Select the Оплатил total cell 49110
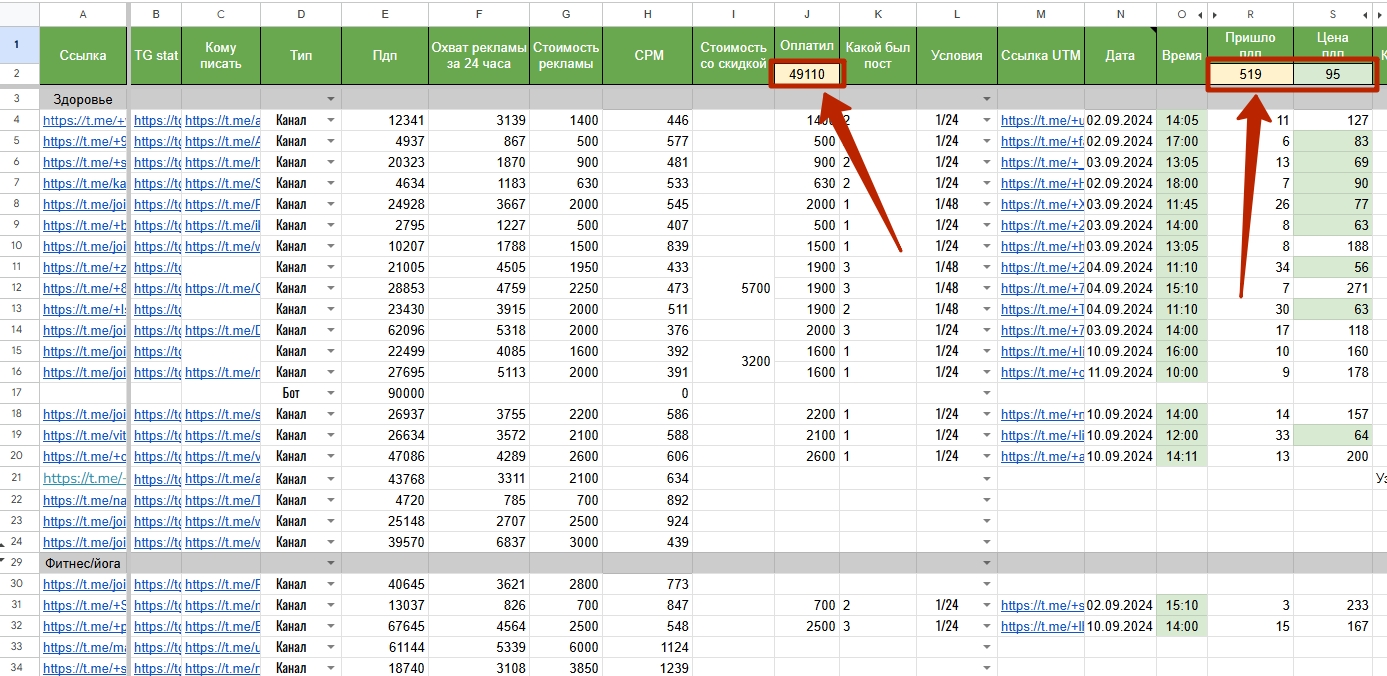The height and width of the screenshot is (676, 1387). click(x=807, y=75)
